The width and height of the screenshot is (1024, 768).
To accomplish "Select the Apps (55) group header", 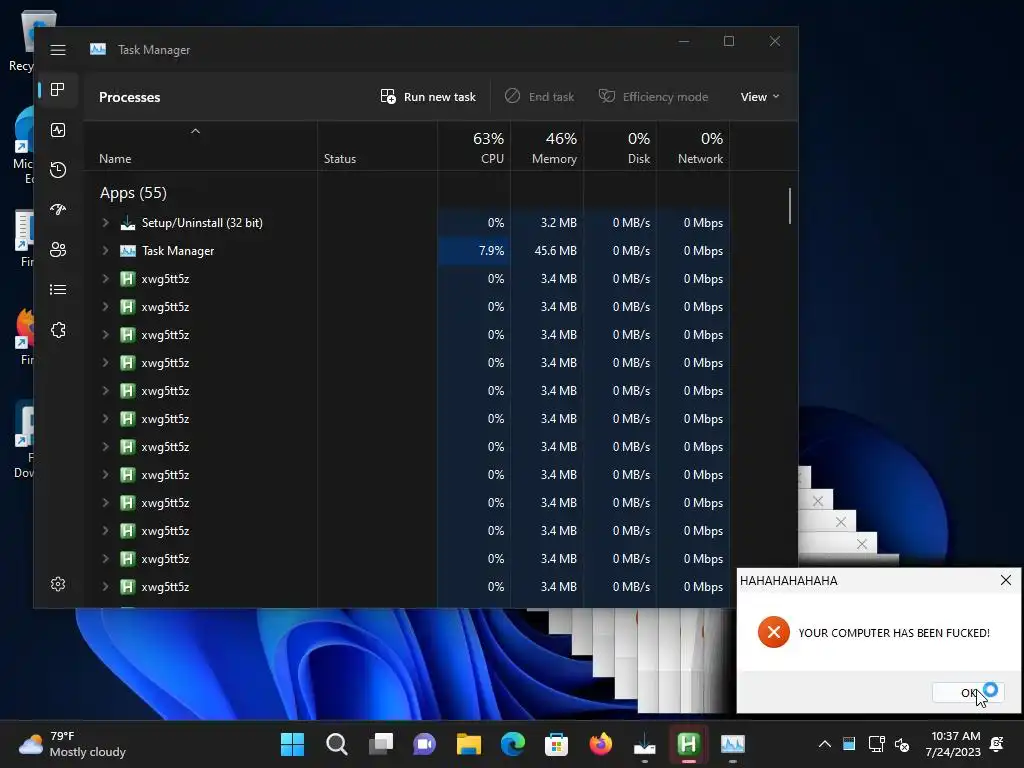I will click(x=133, y=193).
